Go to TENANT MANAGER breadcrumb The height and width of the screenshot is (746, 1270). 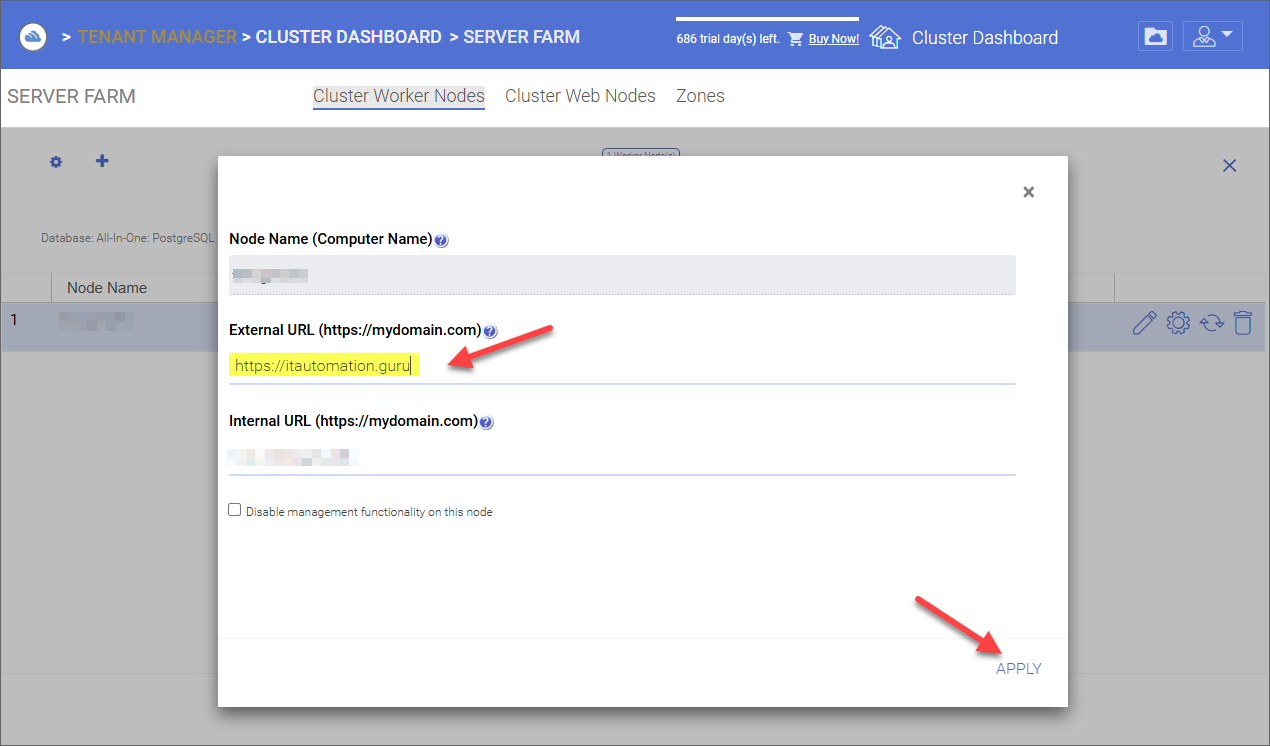tap(157, 37)
